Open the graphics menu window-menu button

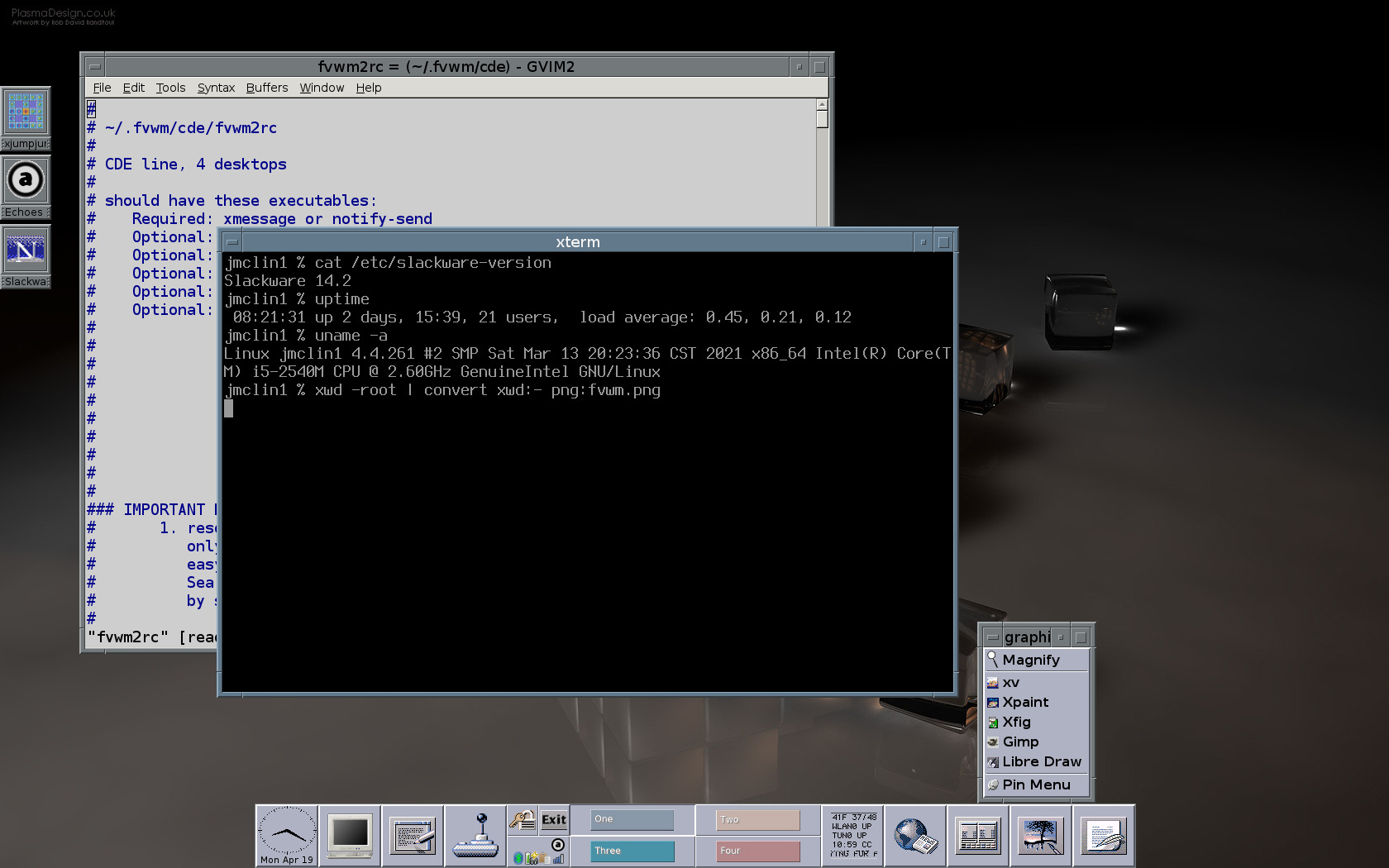pyautogui.click(x=993, y=637)
